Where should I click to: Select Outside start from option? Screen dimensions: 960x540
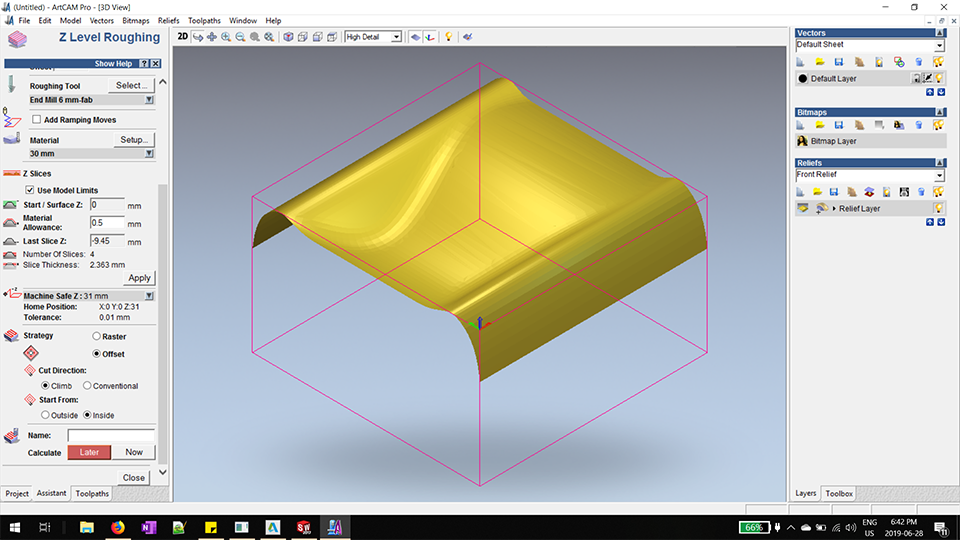[45, 415]
